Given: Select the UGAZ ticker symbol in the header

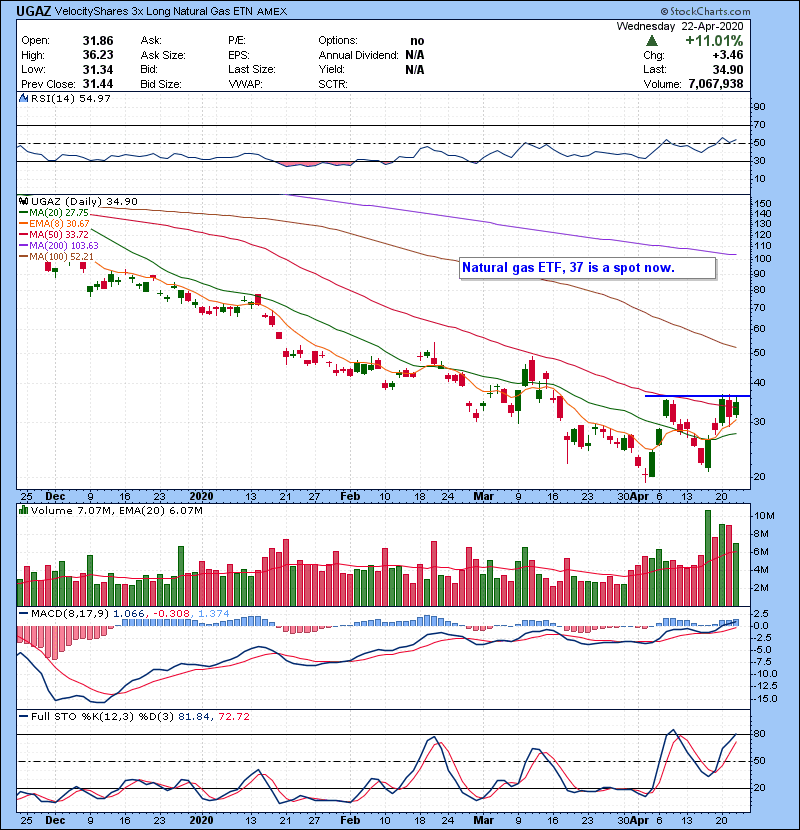Looking at the screenshot, I should click(33, 11).
